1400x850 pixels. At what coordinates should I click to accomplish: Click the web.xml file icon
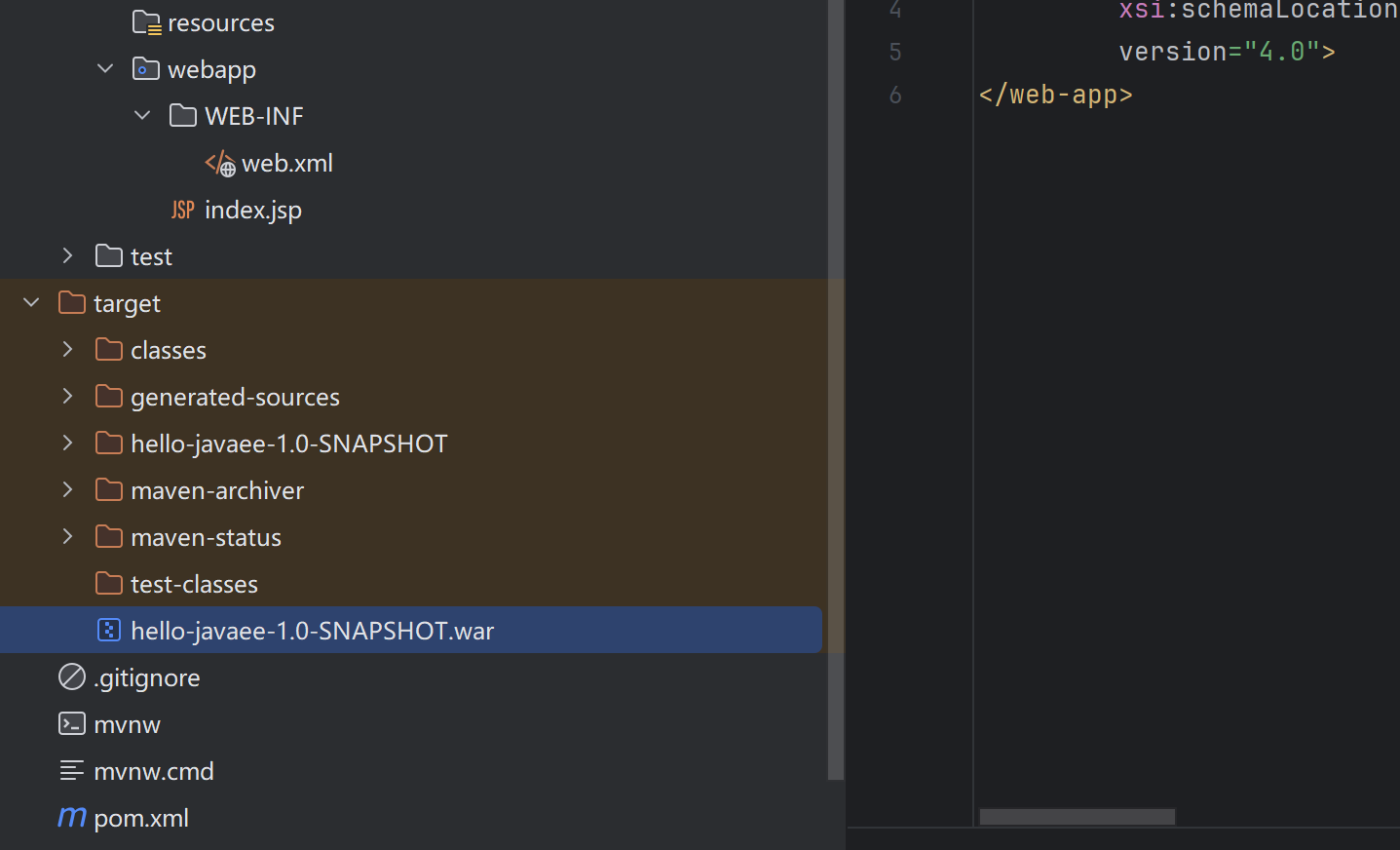click(x=220, y=163)
